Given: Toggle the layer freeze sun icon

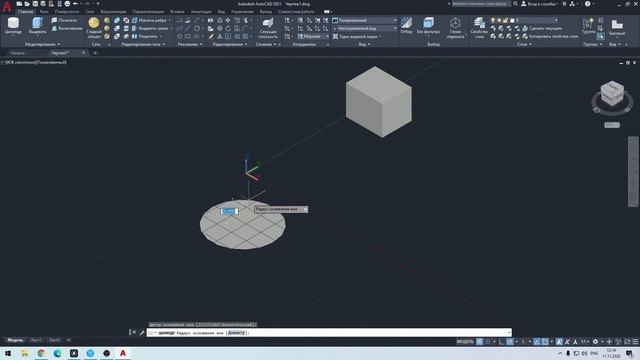Looking at the screenshot, I should click(499, 20).
